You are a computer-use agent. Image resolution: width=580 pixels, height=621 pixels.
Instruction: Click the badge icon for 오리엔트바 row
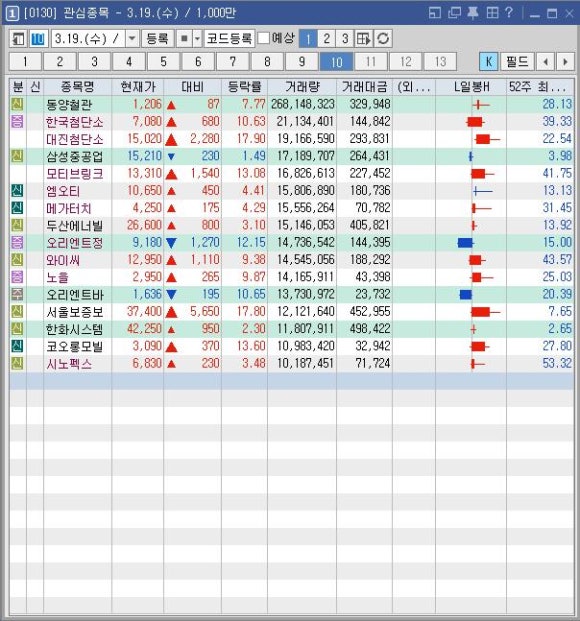17,294
